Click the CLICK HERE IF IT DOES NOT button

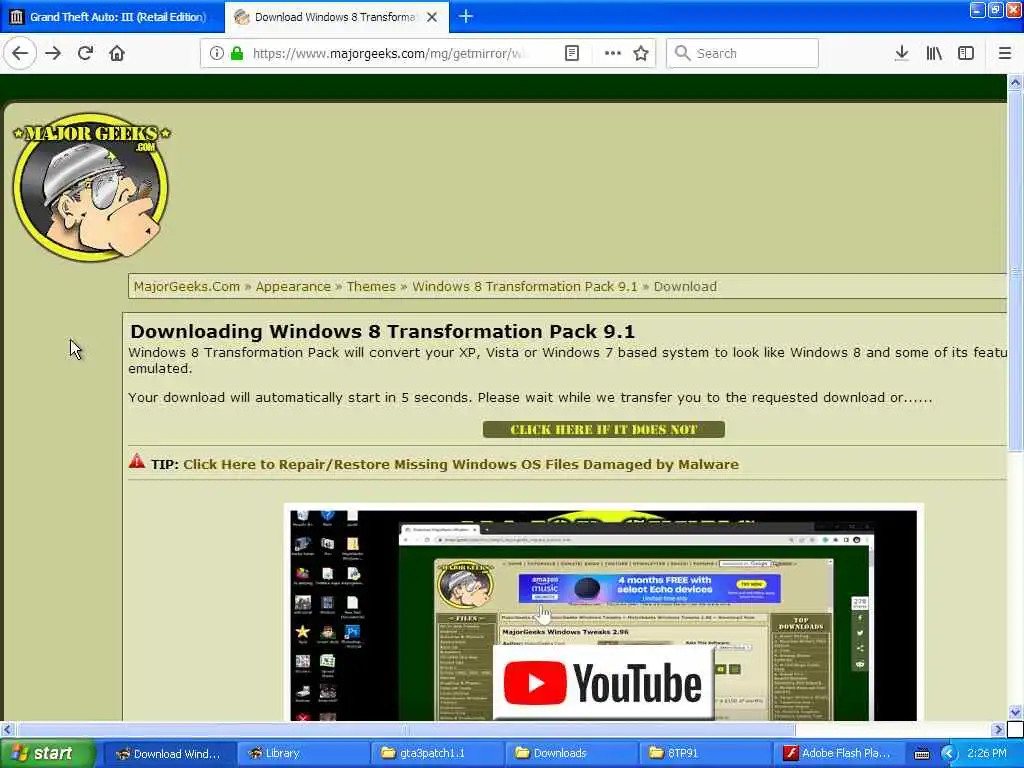603,430
